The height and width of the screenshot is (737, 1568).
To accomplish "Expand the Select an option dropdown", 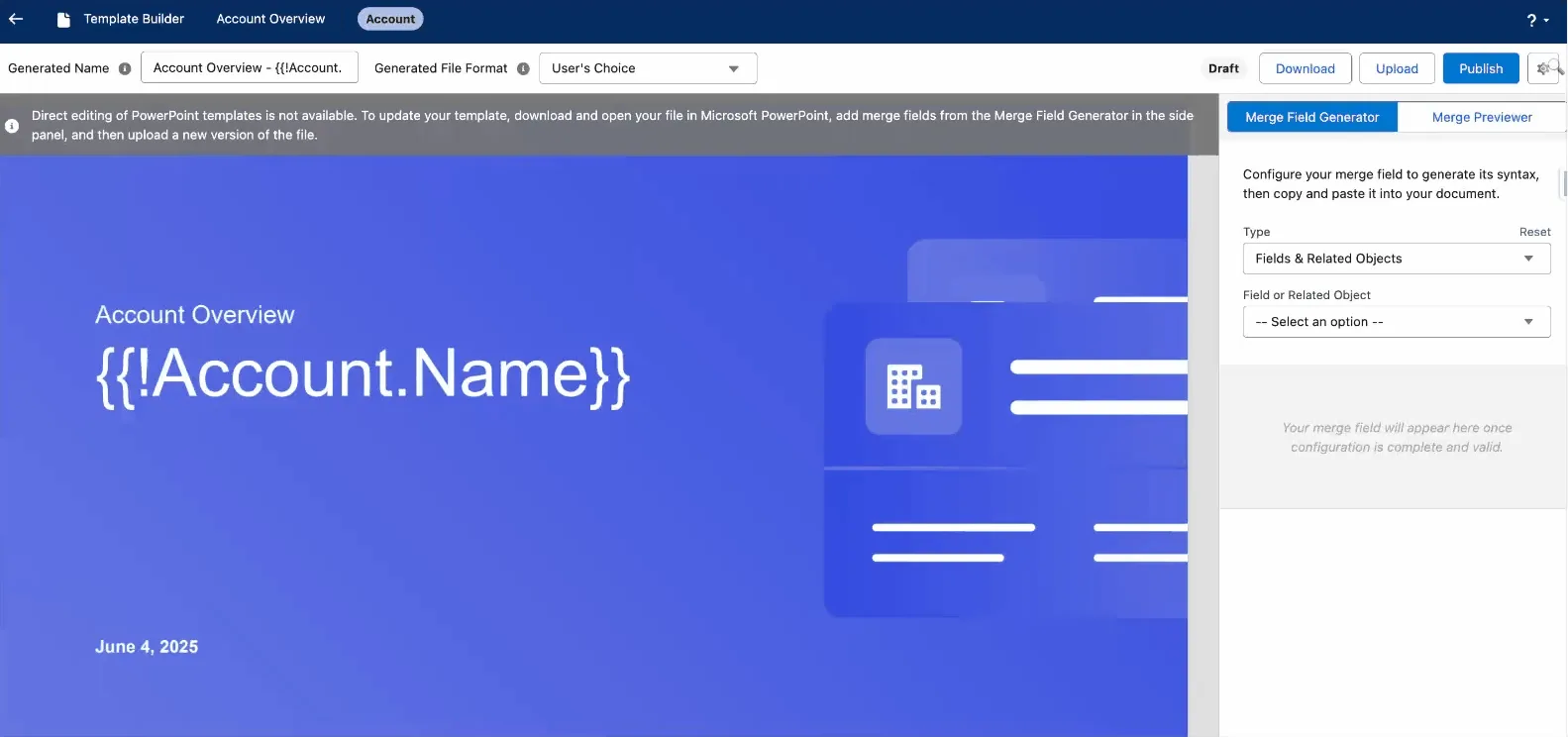I will [x=1397, y=322].
